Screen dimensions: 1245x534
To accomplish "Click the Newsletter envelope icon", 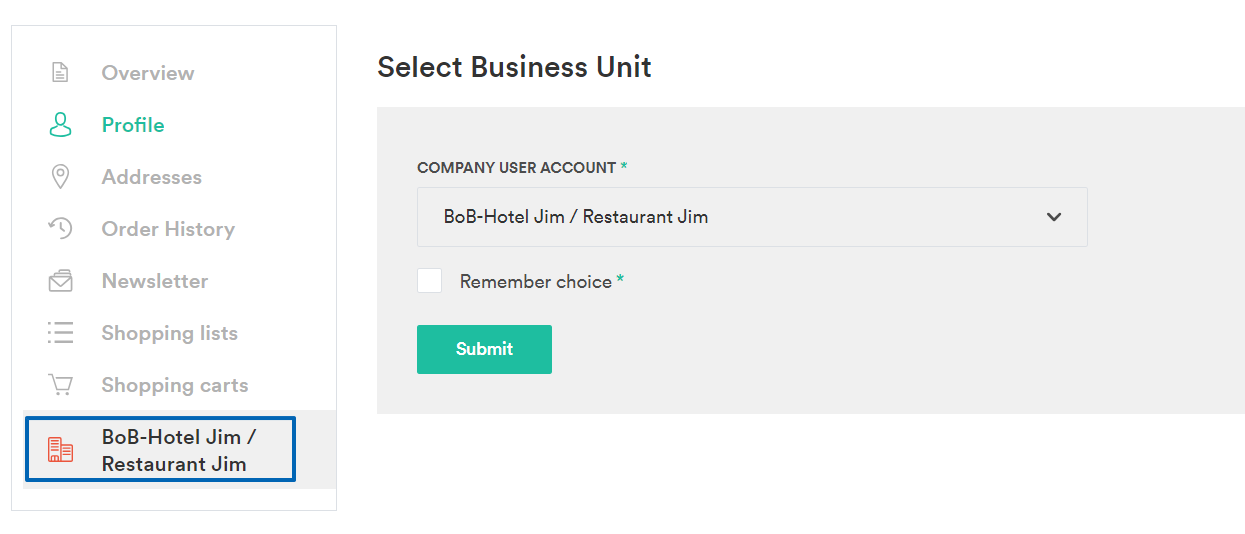I will (x=61, y=281).
